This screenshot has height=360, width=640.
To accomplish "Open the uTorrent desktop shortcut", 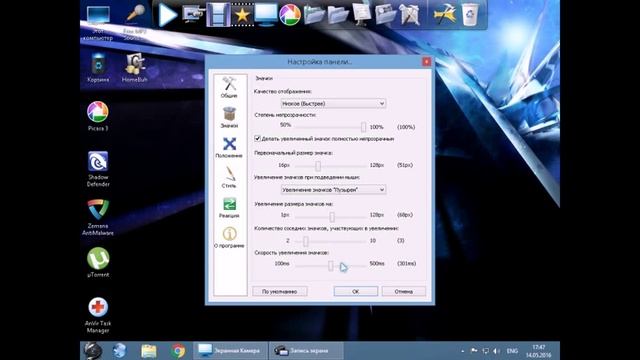I will coord(98,262).
